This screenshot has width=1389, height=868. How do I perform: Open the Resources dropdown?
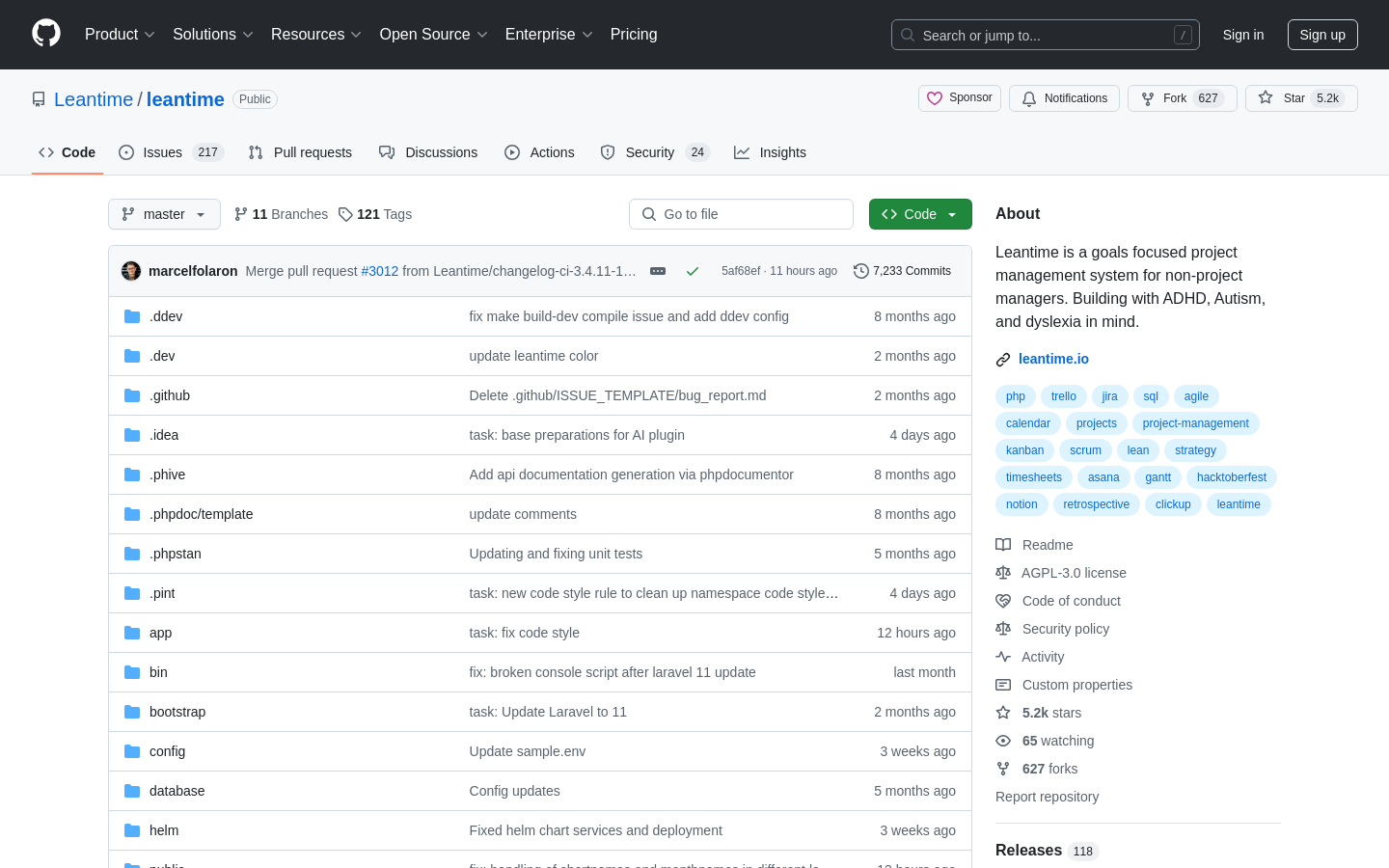click(316, 34)
